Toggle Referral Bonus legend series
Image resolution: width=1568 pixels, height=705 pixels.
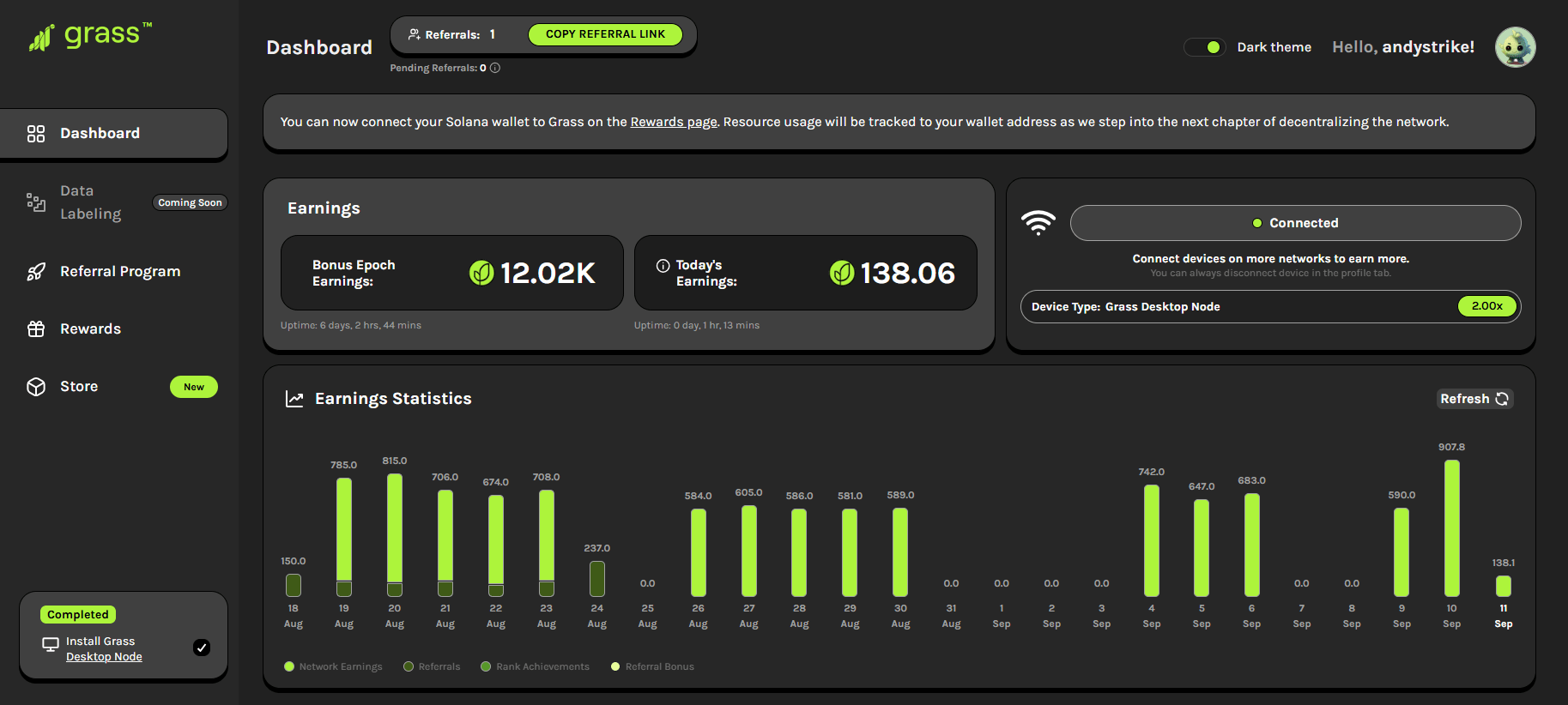652,666
